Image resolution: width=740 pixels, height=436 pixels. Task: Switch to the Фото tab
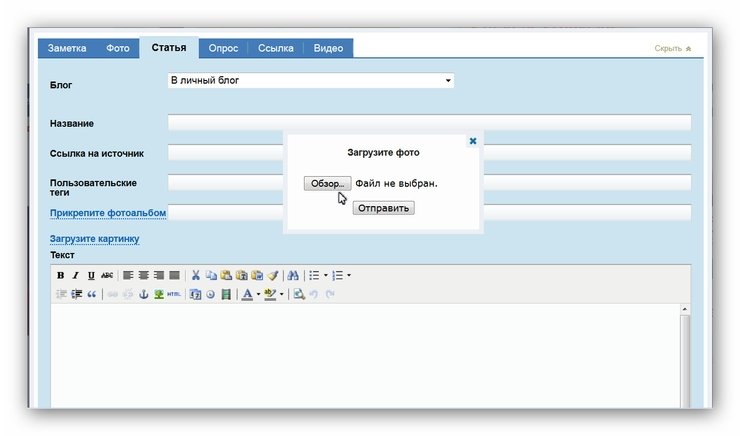[117, 48]
